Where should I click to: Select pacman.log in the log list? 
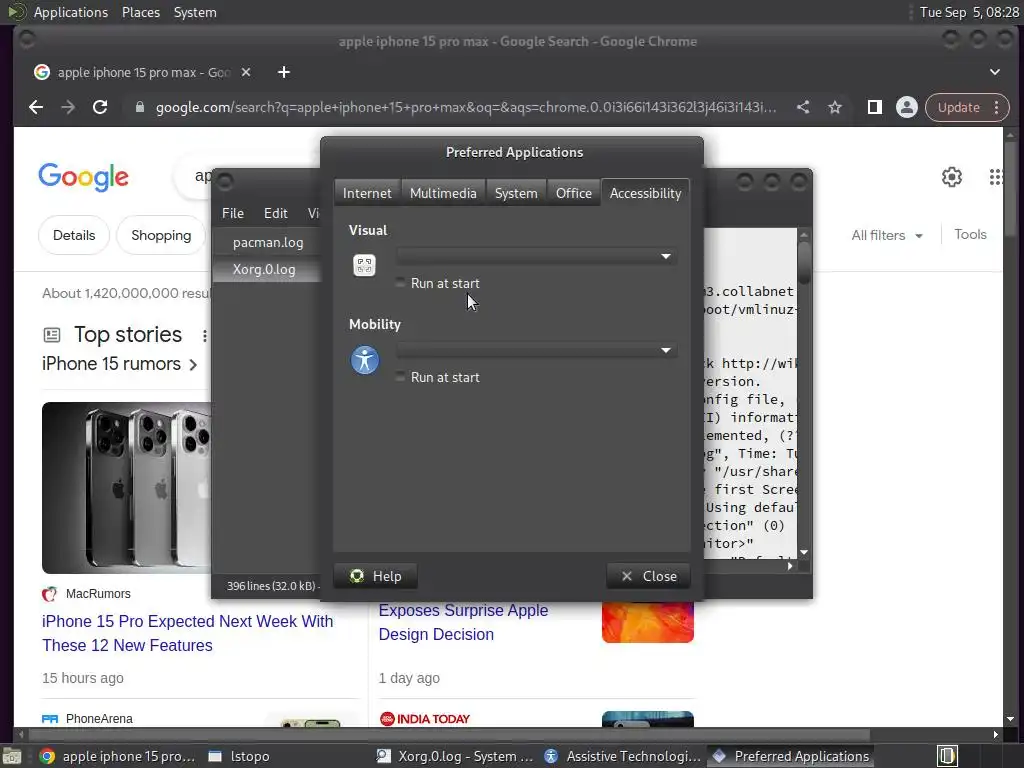pos(268,242)
